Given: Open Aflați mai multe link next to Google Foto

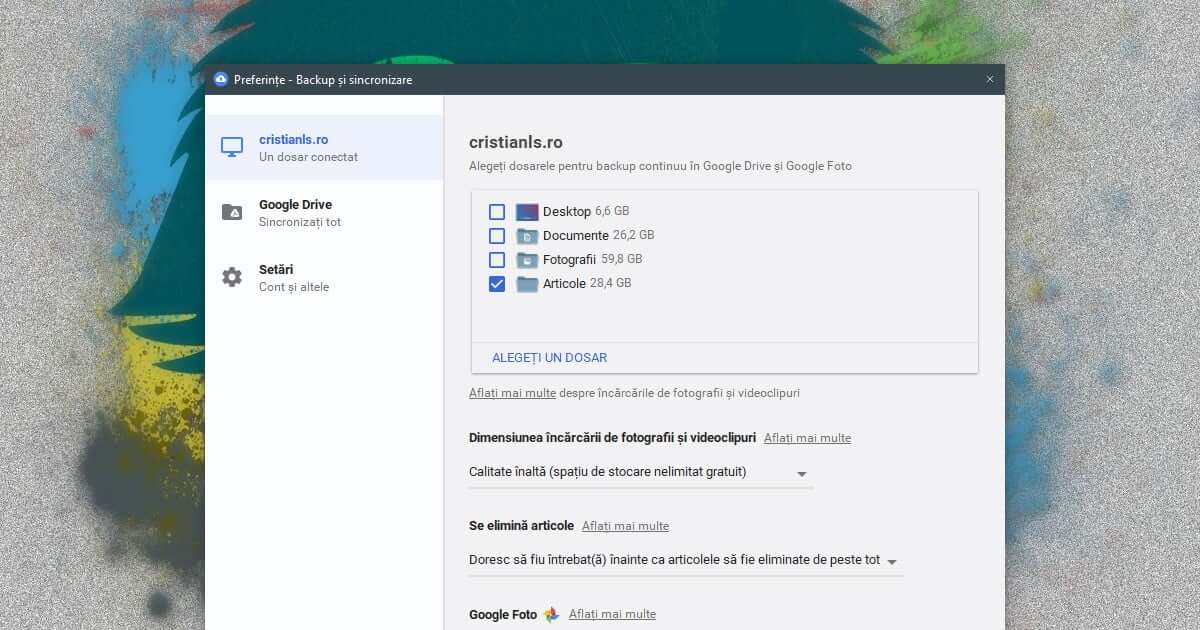Looking at the screenshot, I should point(612,614).
